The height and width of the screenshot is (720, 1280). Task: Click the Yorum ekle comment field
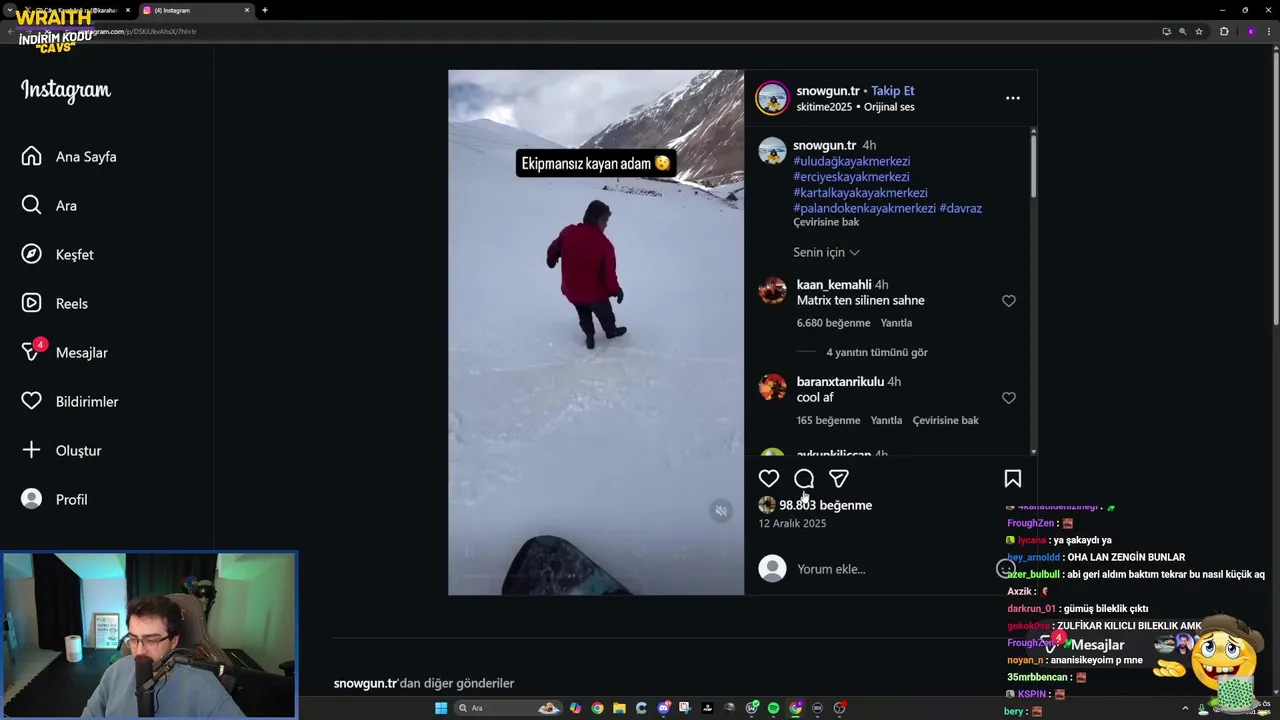(890, 569)
